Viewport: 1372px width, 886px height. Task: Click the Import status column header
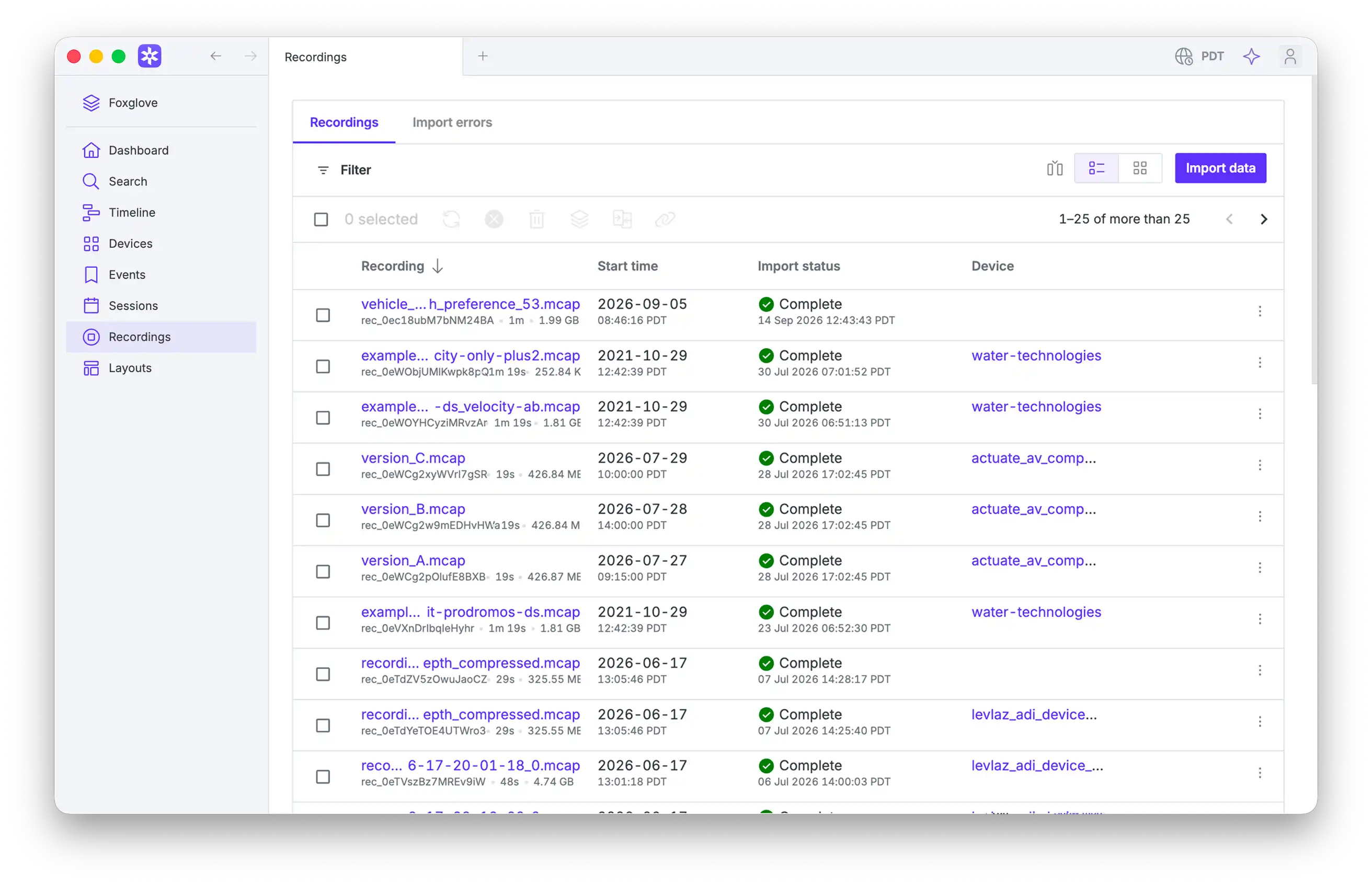[798, 266]
